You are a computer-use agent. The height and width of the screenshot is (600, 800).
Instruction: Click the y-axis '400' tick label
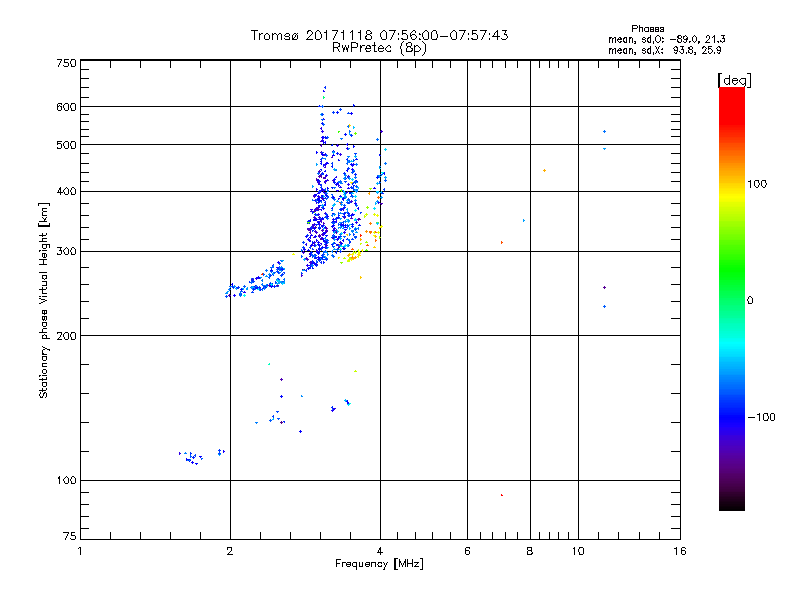67,192
